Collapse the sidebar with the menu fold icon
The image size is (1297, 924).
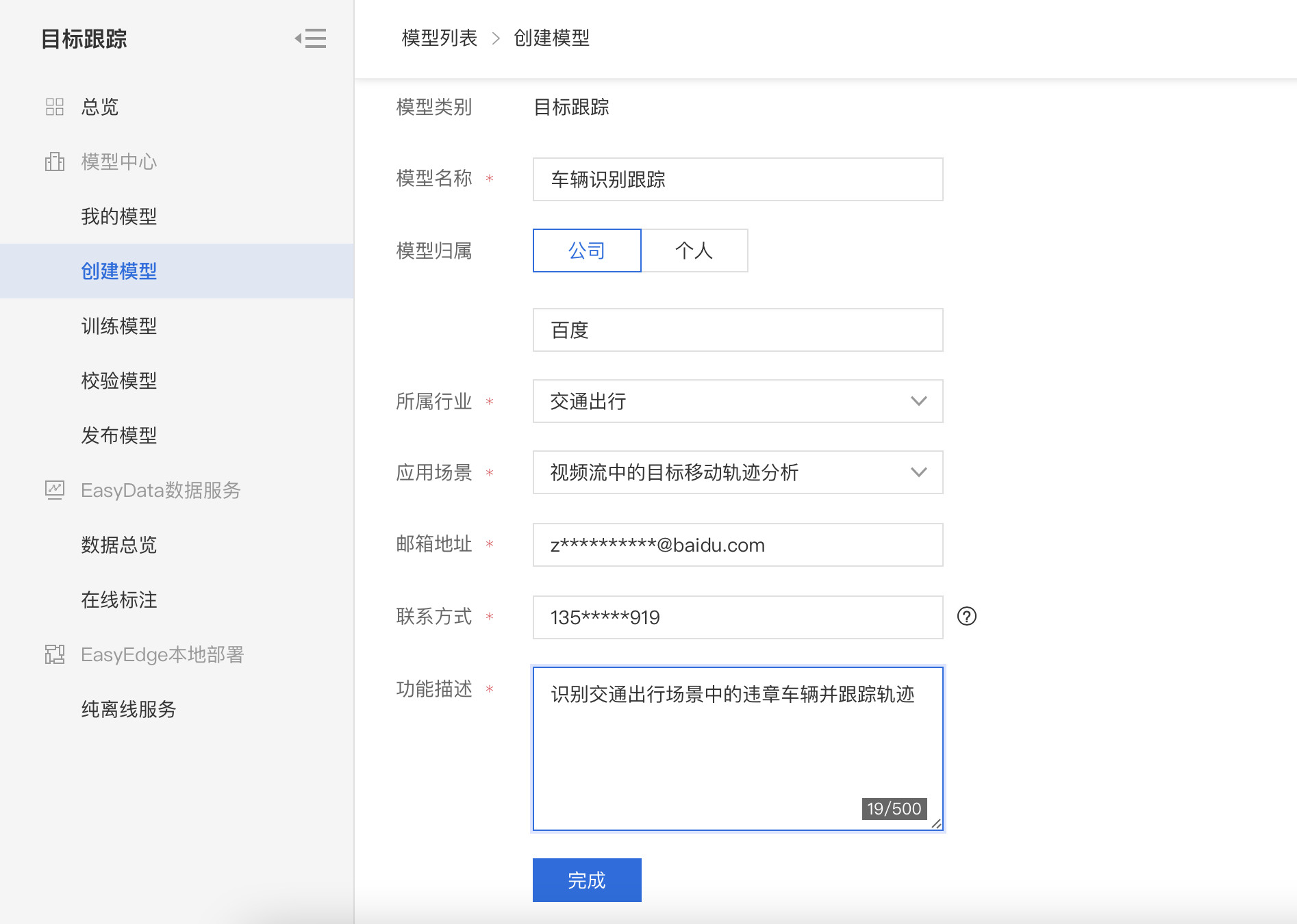click(310, 38)
